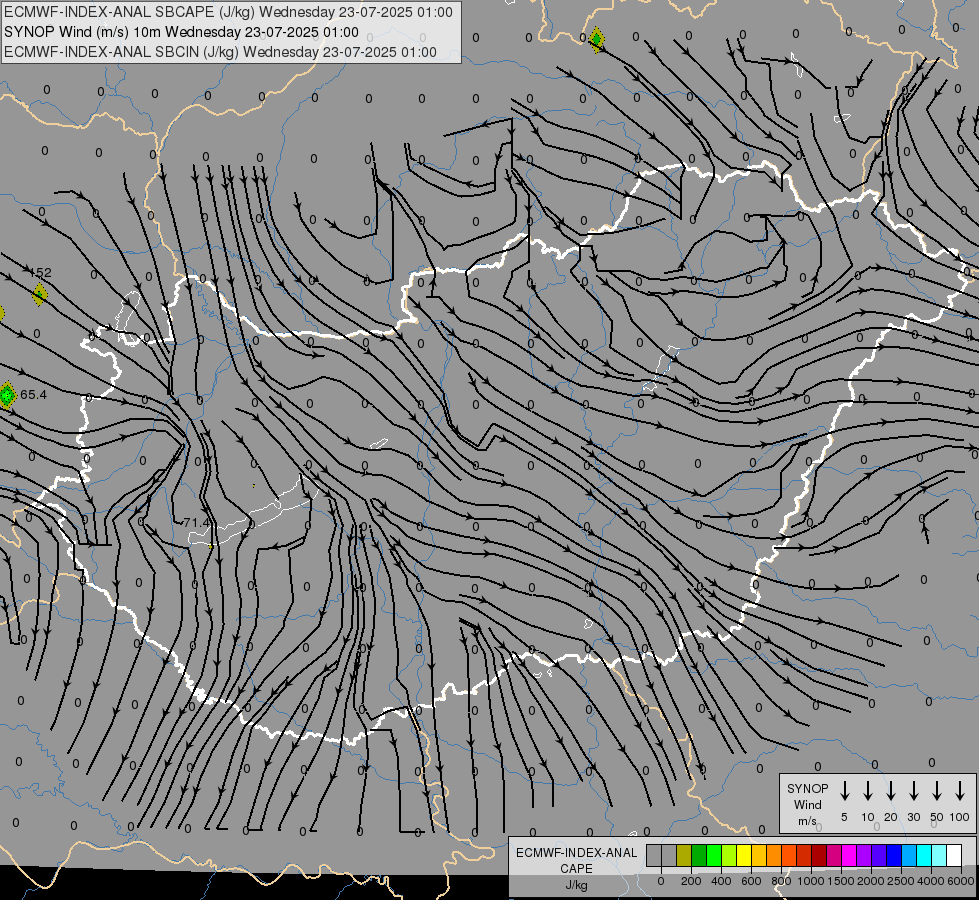Image resolution: width=979 pixels, height=900 pixels.
Task: Click the 600 tick label on CAPE scale
Action: 751,881
